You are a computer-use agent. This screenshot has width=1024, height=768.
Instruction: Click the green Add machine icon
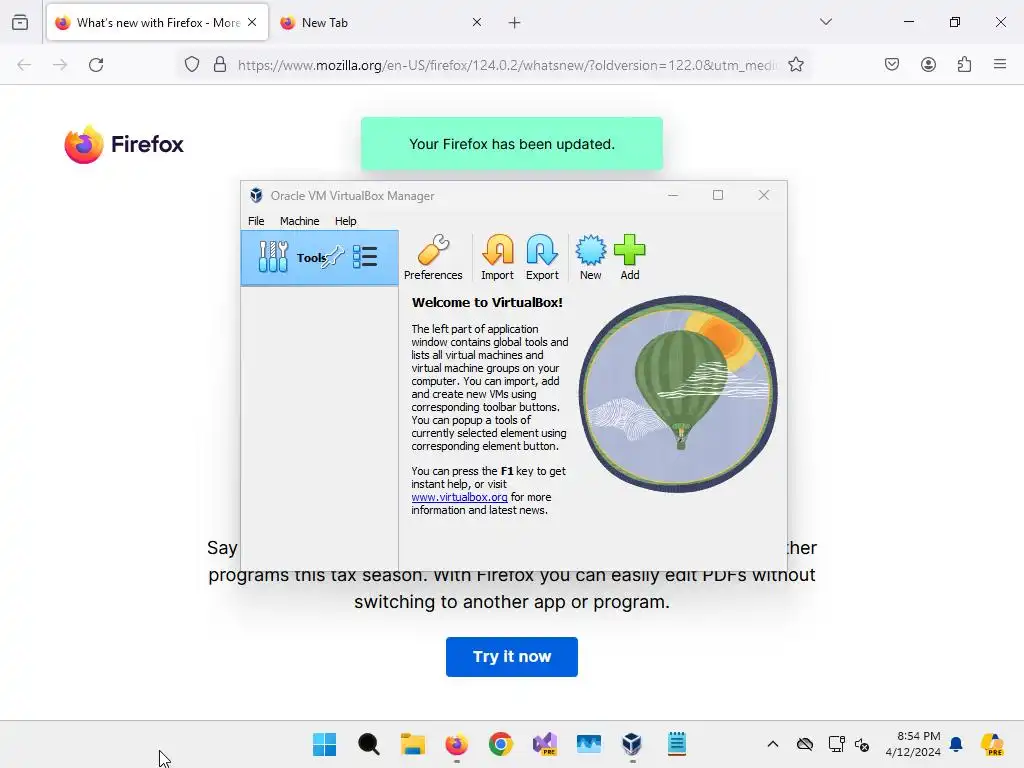pyautogui.click(x=630, y=258)
